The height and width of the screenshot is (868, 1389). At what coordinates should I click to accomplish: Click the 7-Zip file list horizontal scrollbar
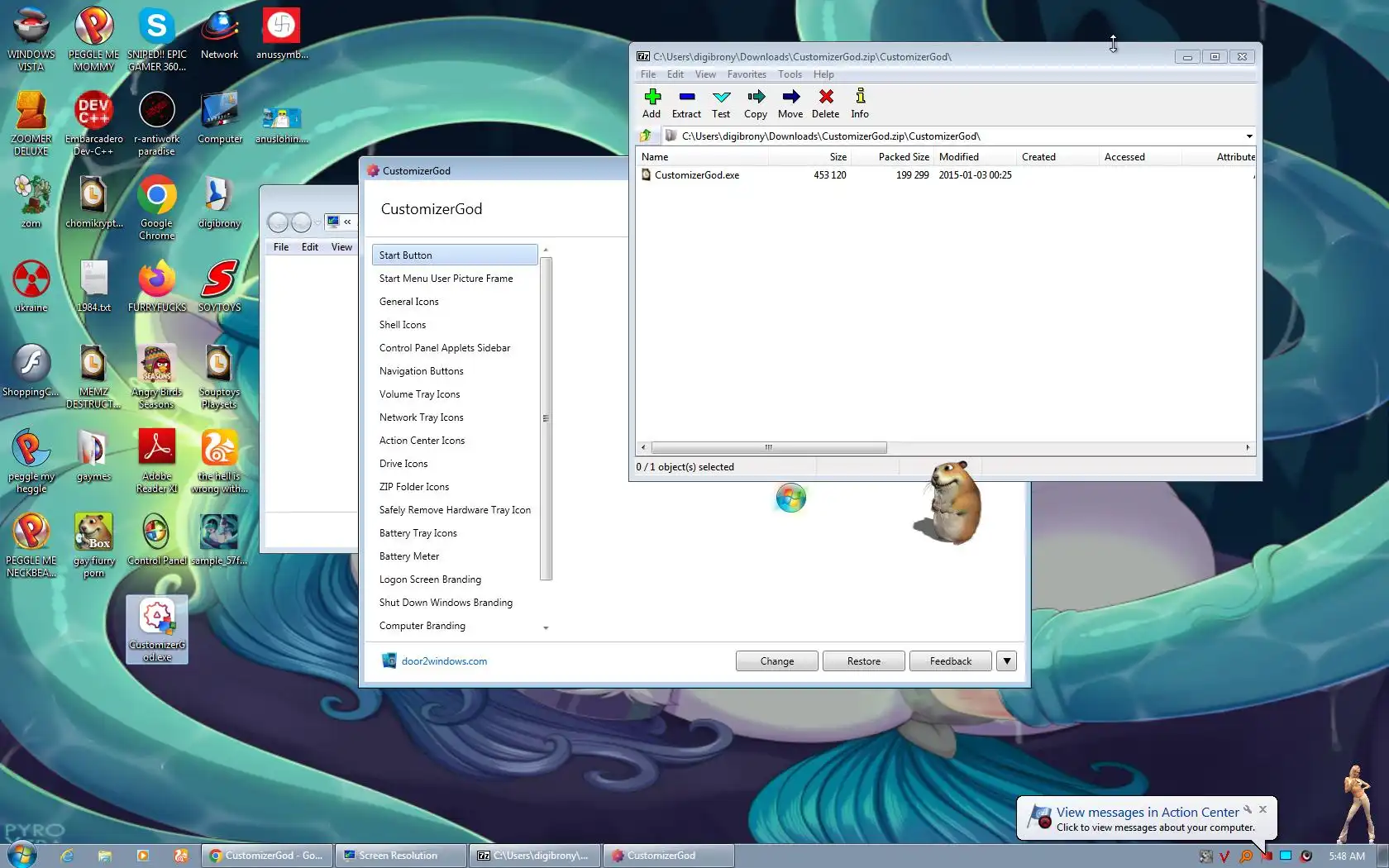[x=769, y=447]
